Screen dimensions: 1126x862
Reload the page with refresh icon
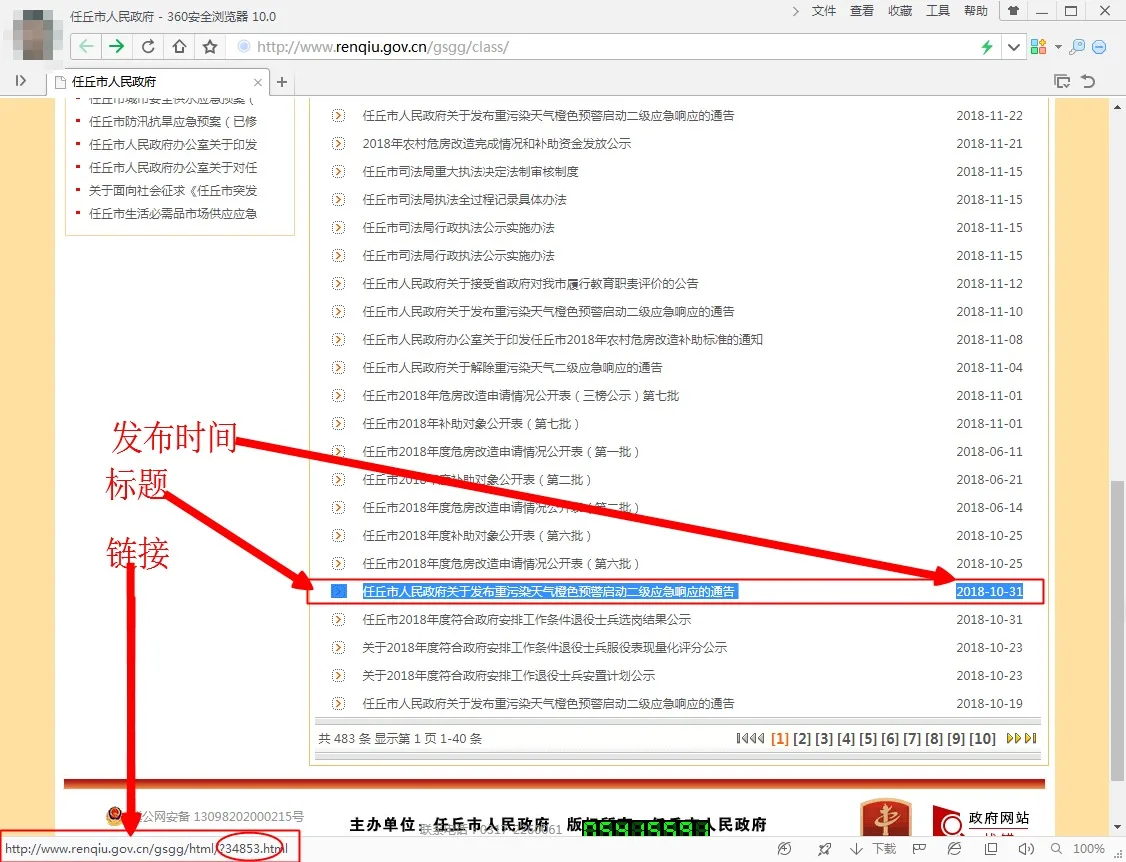coord(148,47)
